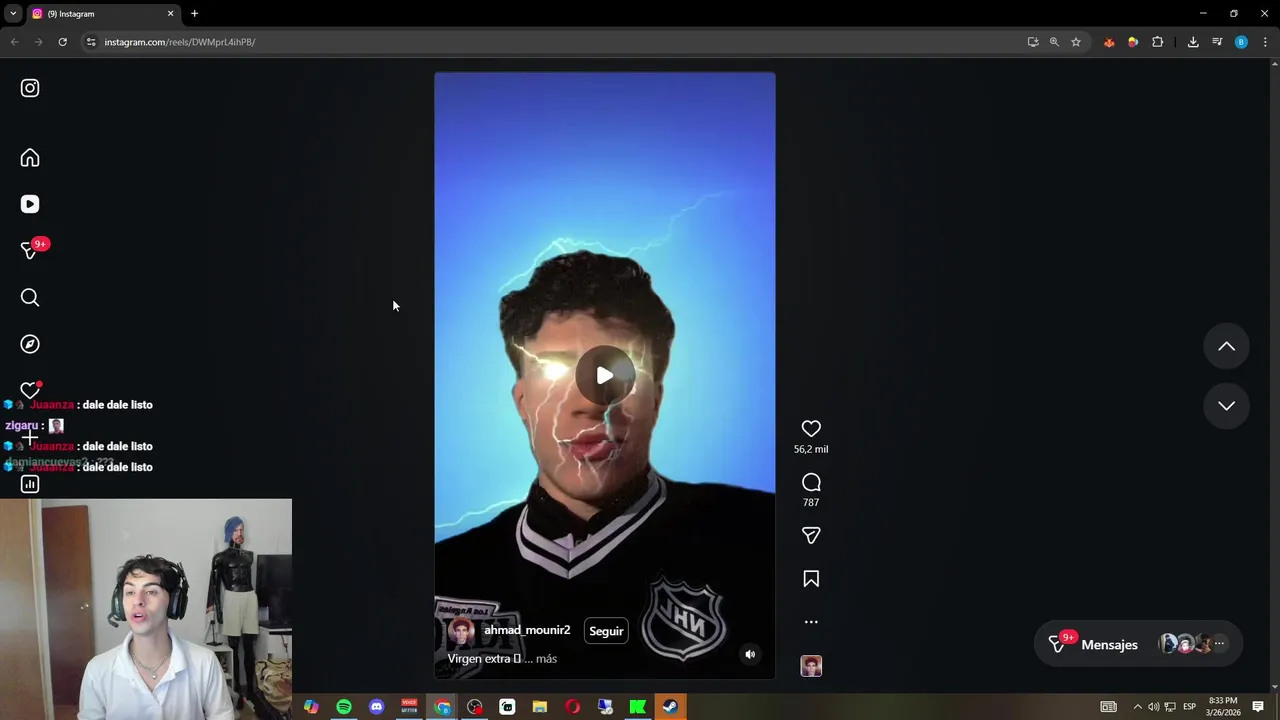Click the avatars next to Mensajes
The image size is (1280, 720).
[1191, 644]
